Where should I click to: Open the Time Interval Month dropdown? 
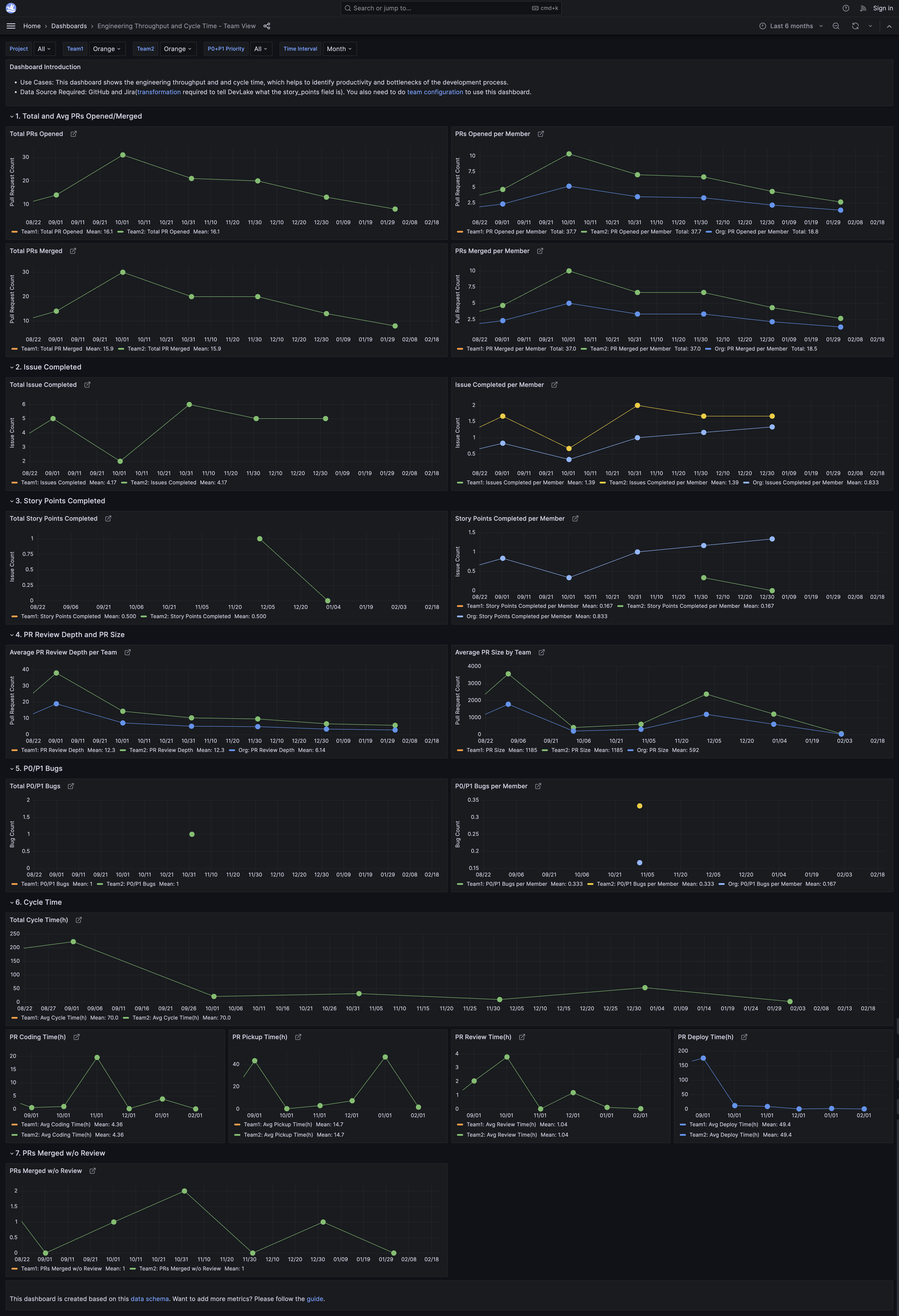339,49
